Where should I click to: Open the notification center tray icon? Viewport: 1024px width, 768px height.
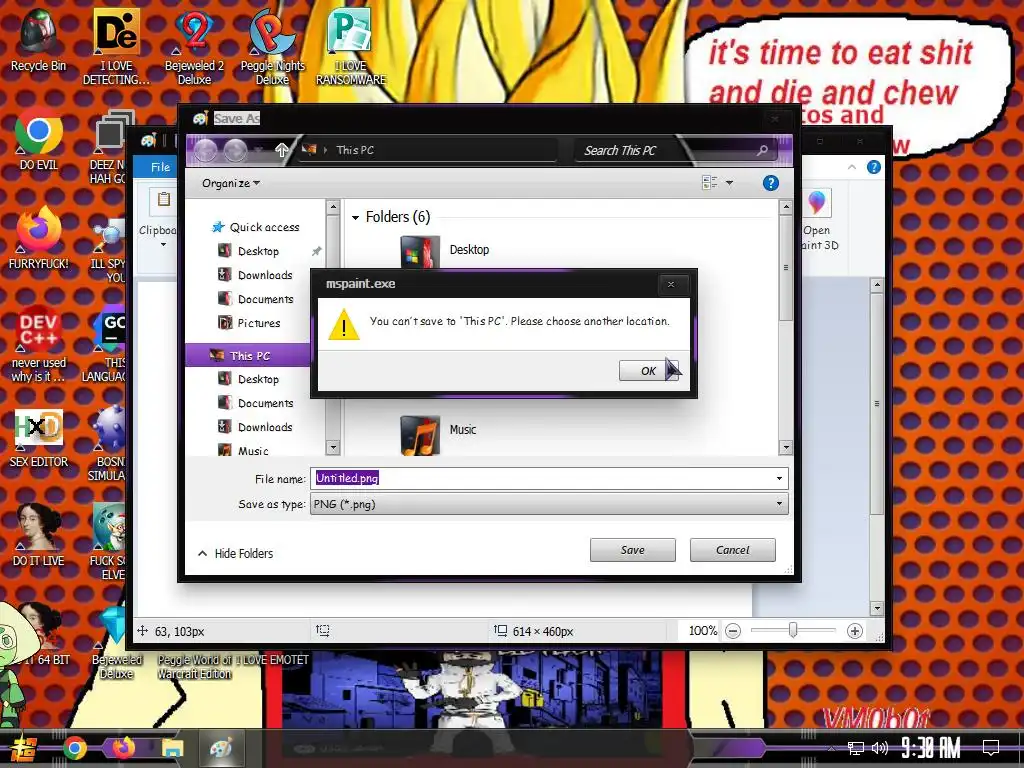pos(991,747)
